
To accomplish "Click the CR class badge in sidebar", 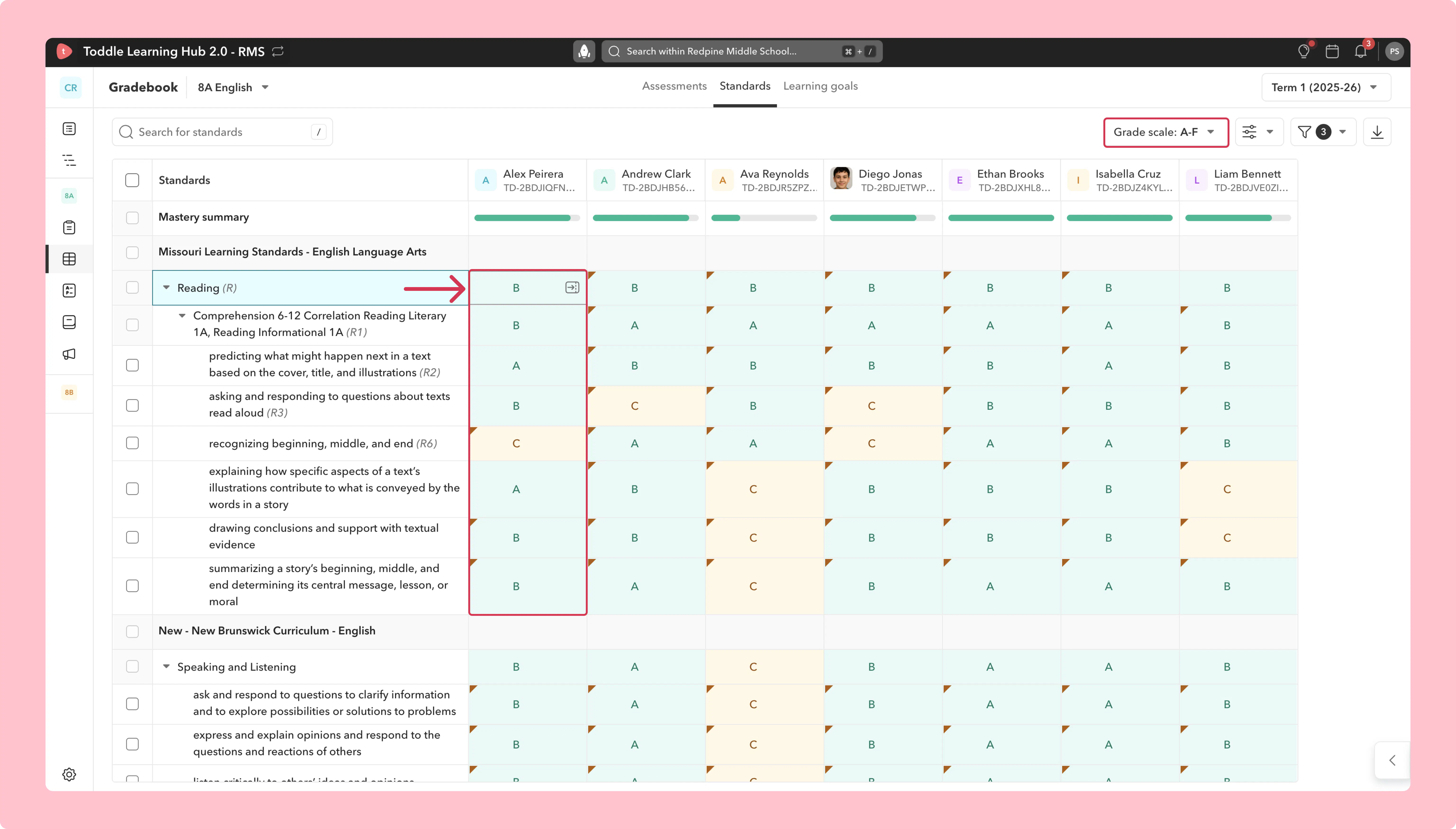I will point(71,88).
